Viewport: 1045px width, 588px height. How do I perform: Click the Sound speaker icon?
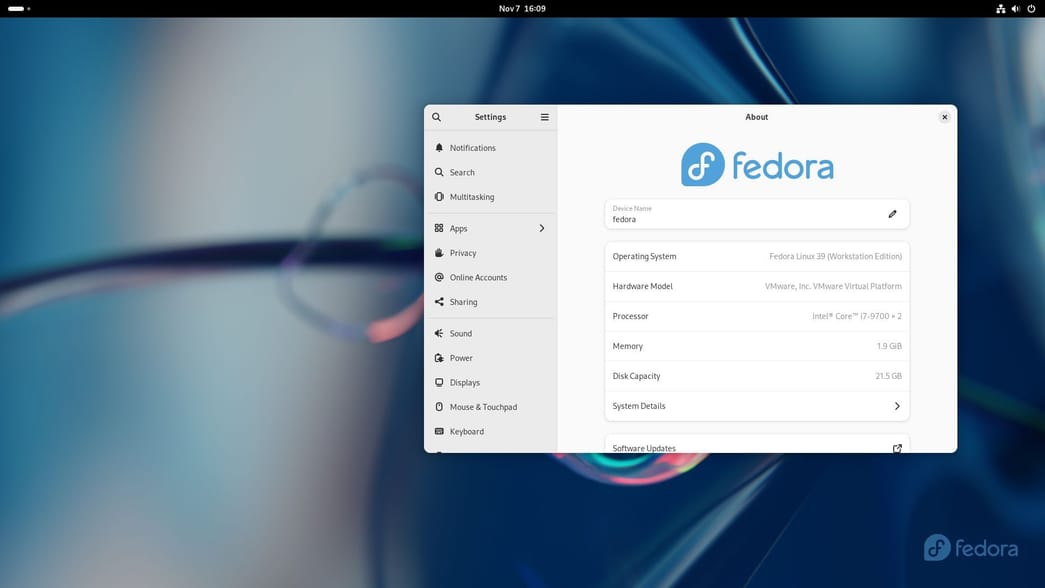point(438,333)
